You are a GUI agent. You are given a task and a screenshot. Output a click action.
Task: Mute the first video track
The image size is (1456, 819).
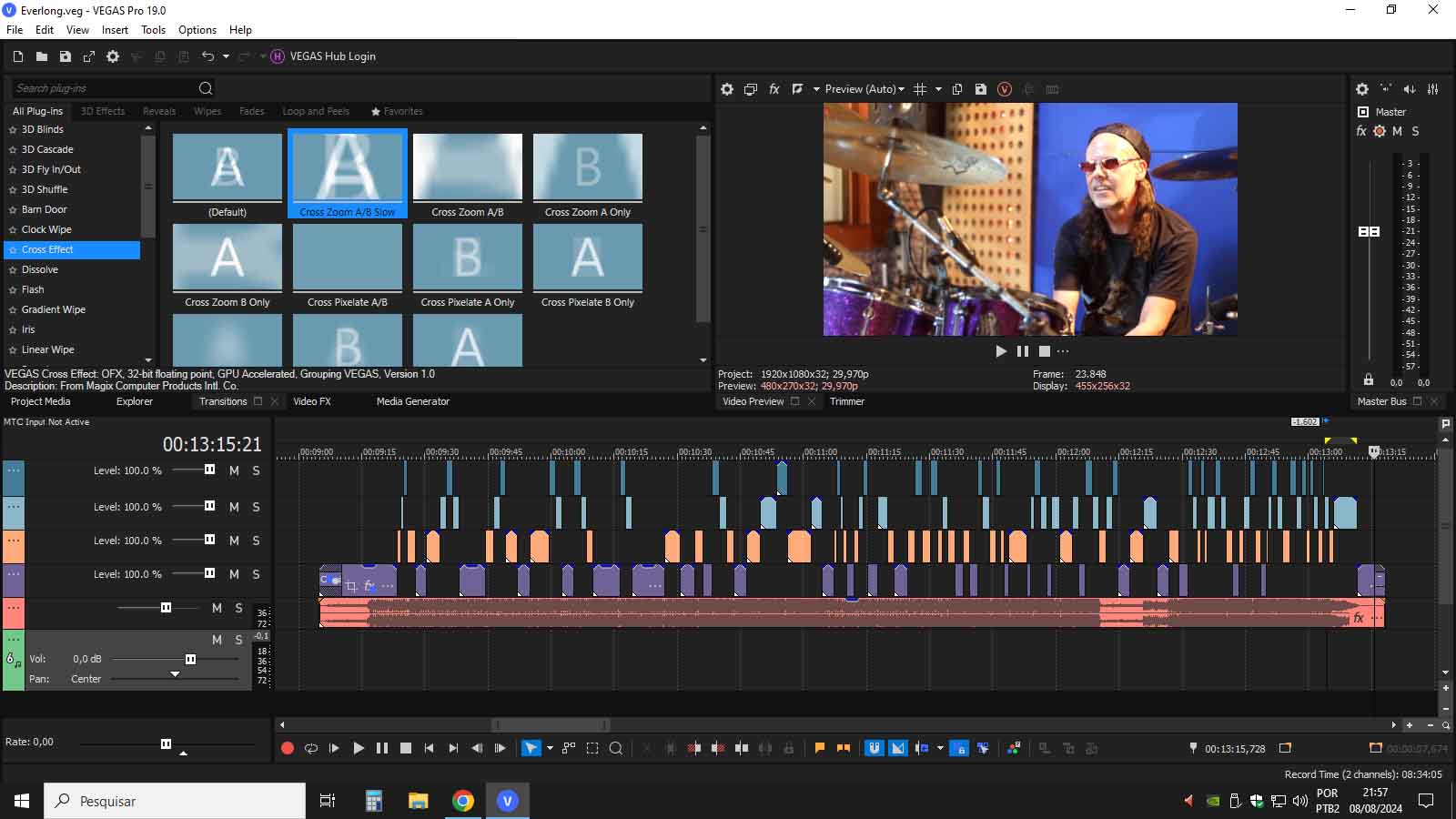coord(234,470)
